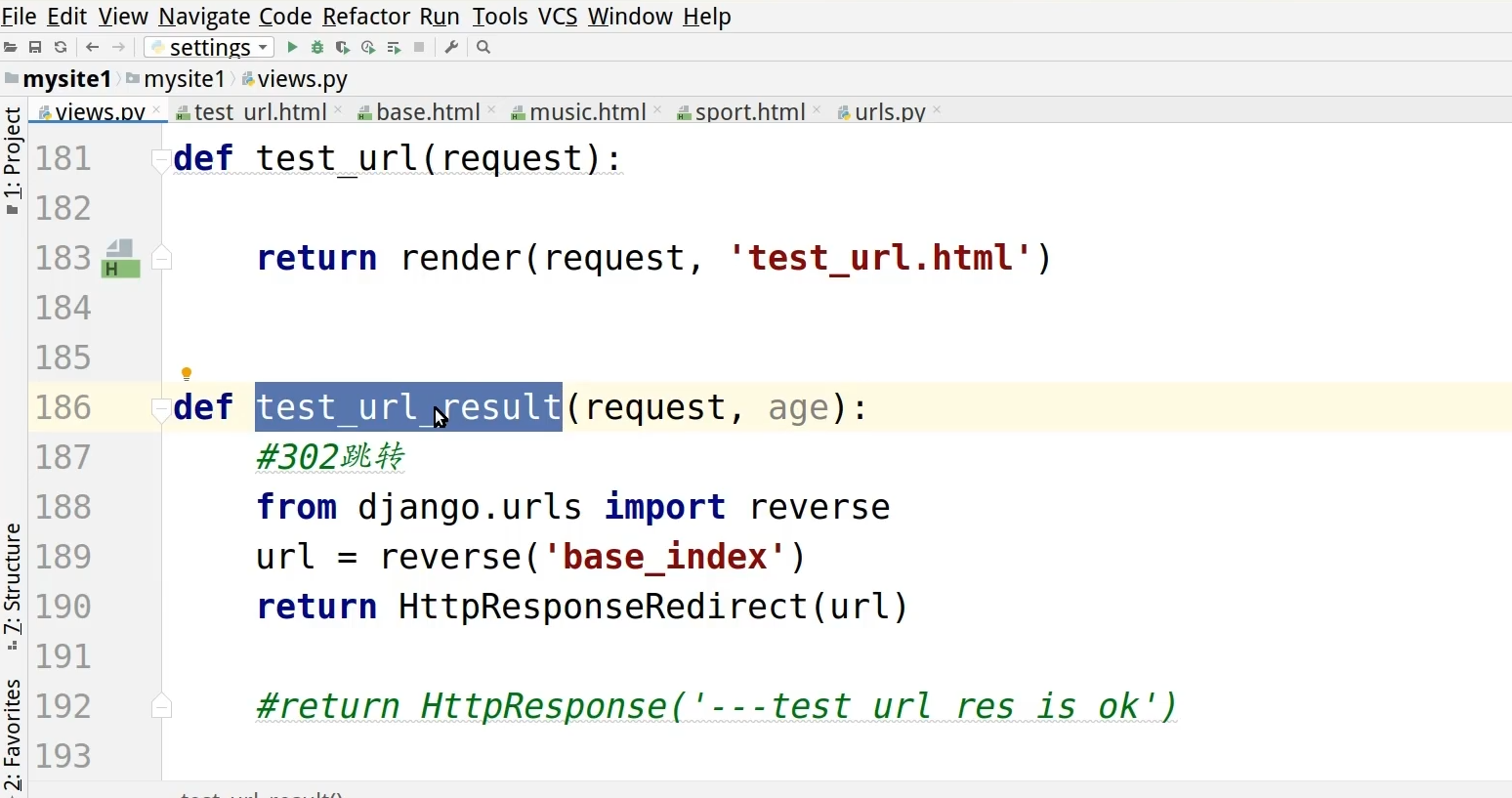Click the gray Stop square icon
This screenshot has height=798, width=1512.
419,47
